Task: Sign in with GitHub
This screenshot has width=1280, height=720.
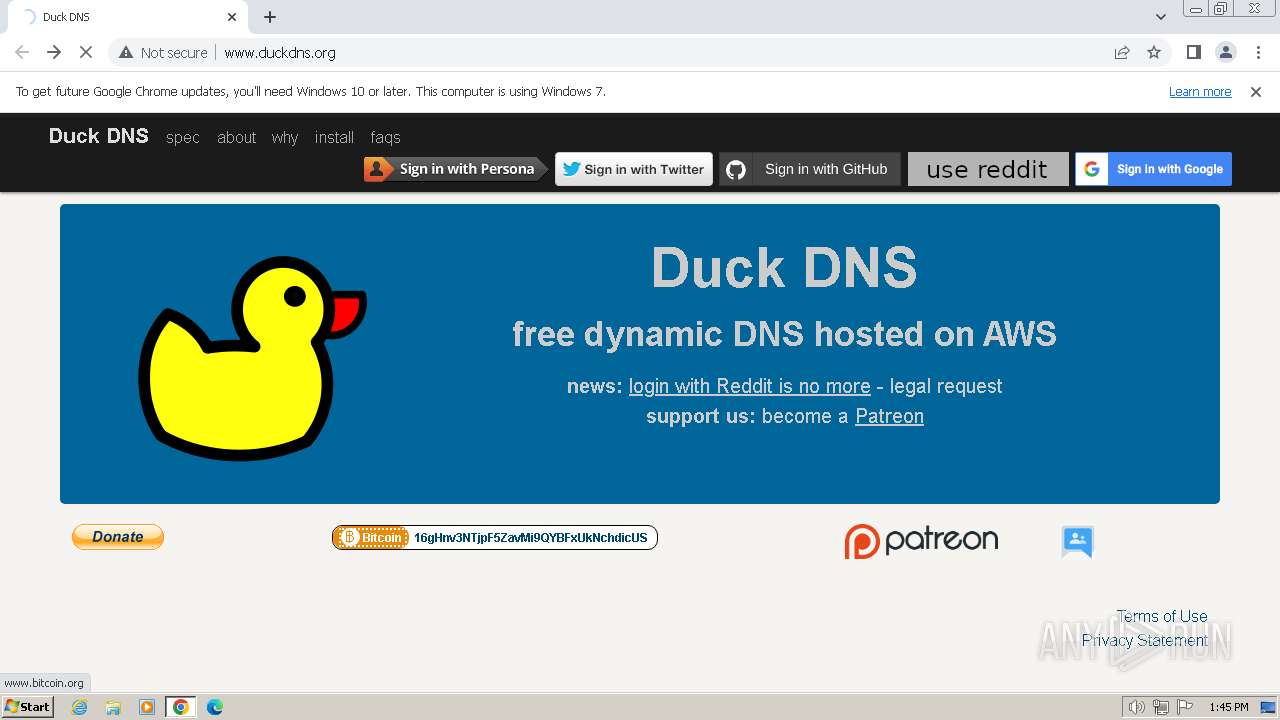Action: click(810, 169)
